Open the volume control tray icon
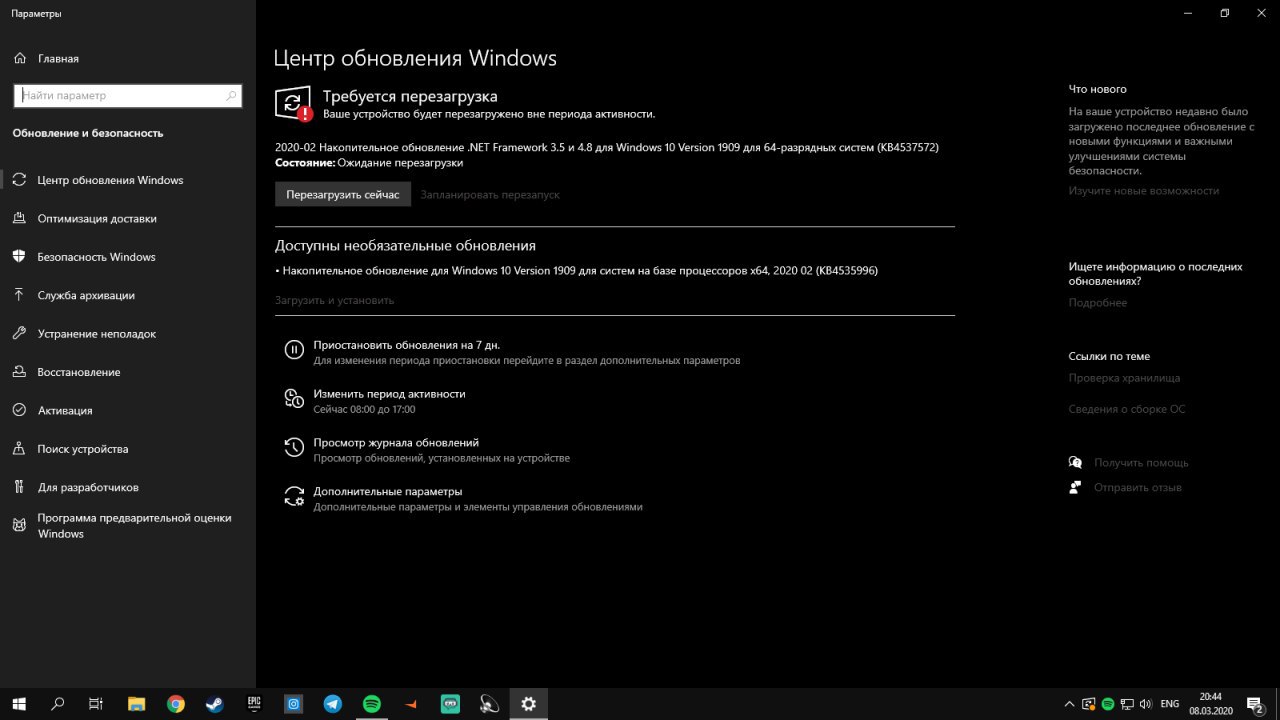Screen dimensions: 1280x720 pyautogui.click(x=1145, y=704)
